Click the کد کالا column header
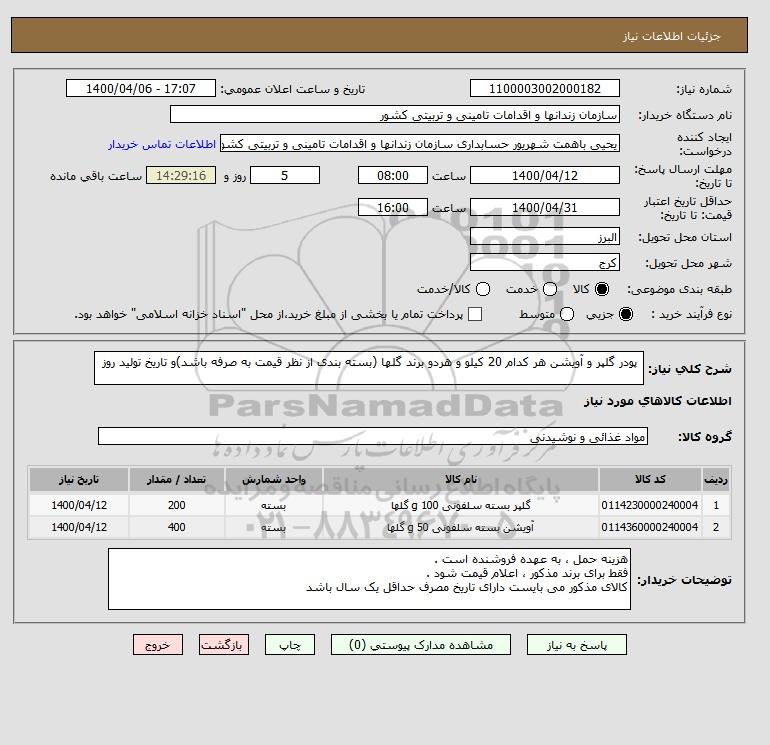 (650, 479)
